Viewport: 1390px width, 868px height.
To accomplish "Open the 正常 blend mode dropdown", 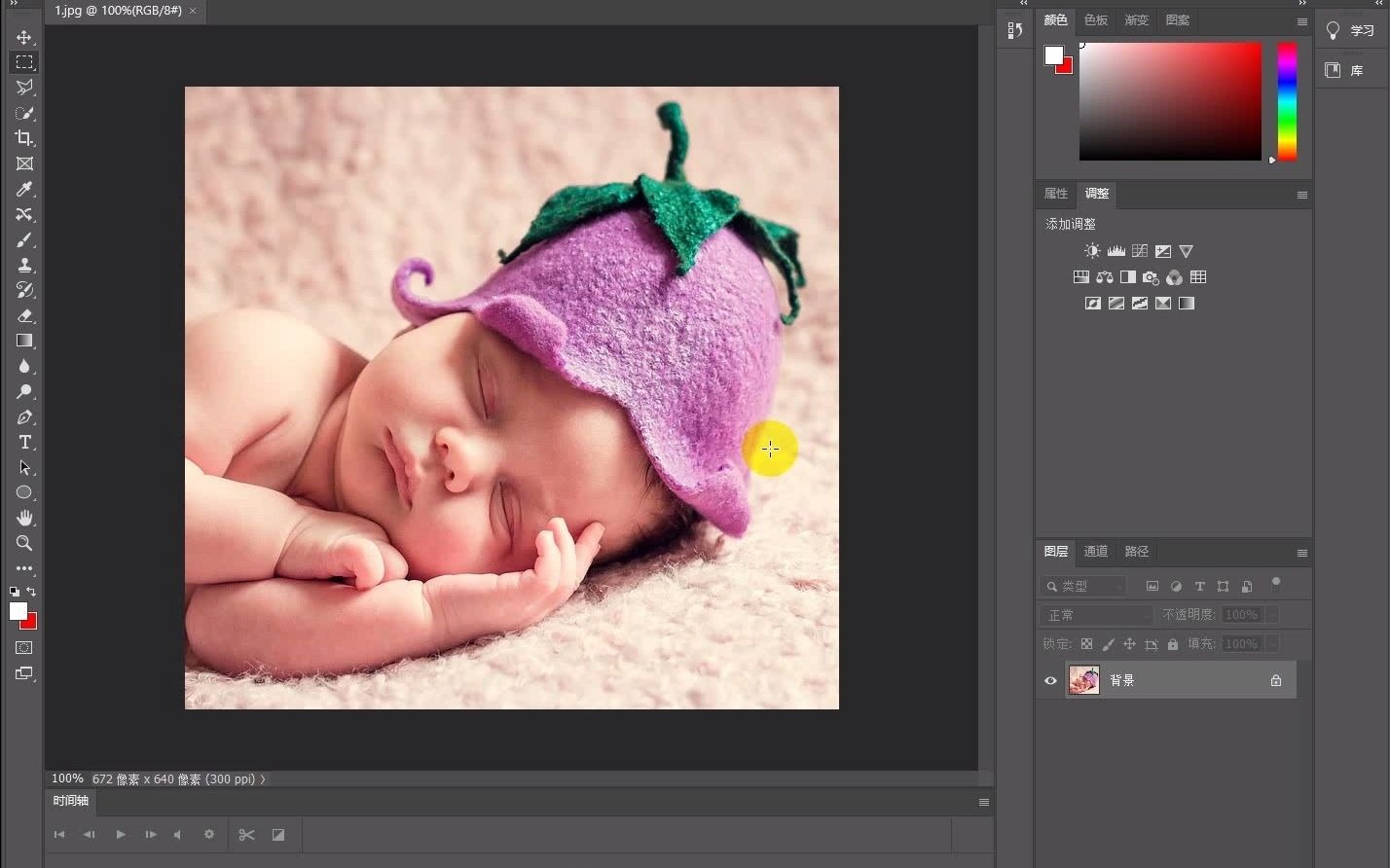I will click(1096, 615).
